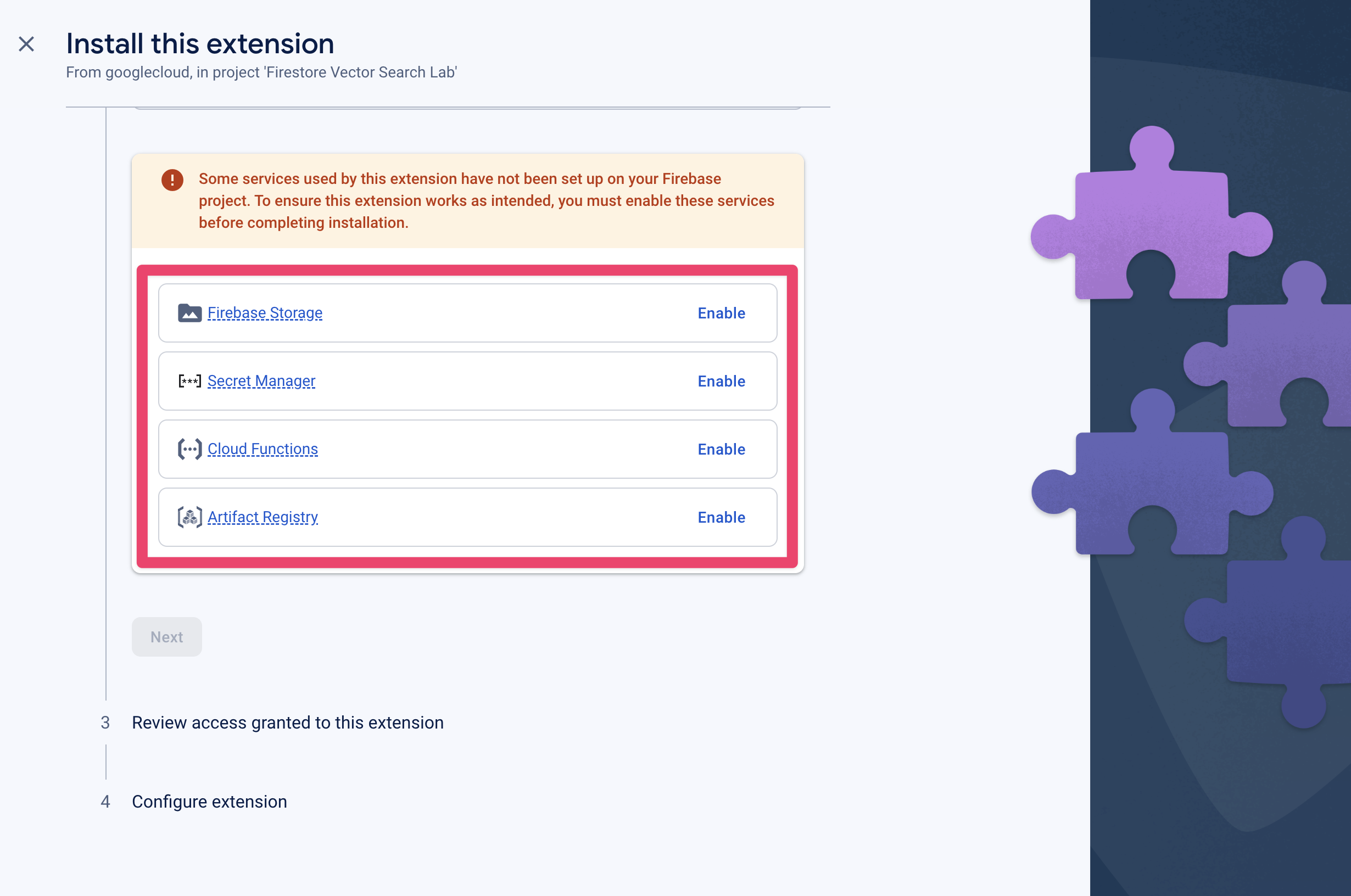Enable Artifact Registry service
This screenshot has height=896, width=1351.
[721, 517]
